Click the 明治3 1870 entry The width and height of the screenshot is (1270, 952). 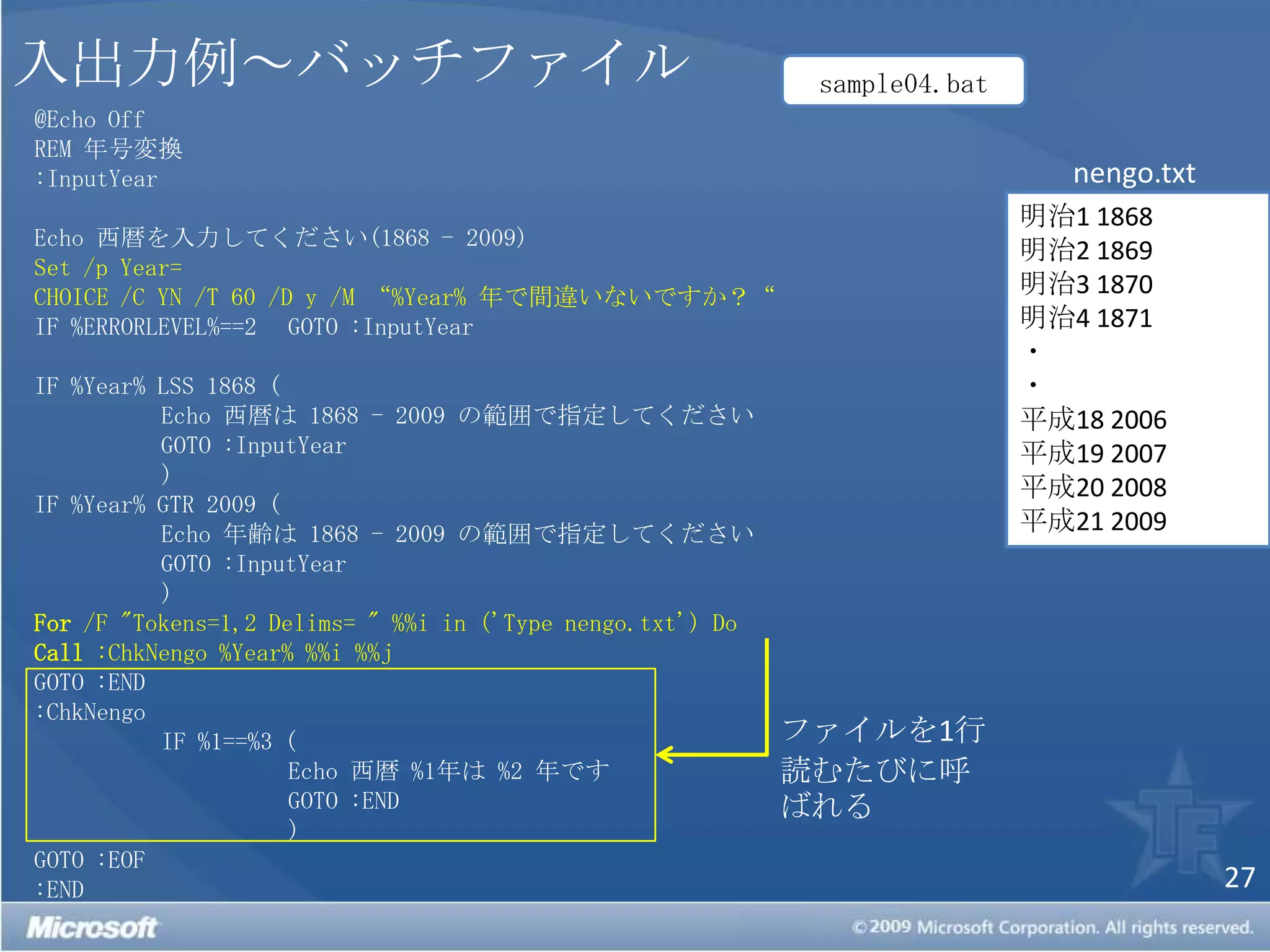1086,284
